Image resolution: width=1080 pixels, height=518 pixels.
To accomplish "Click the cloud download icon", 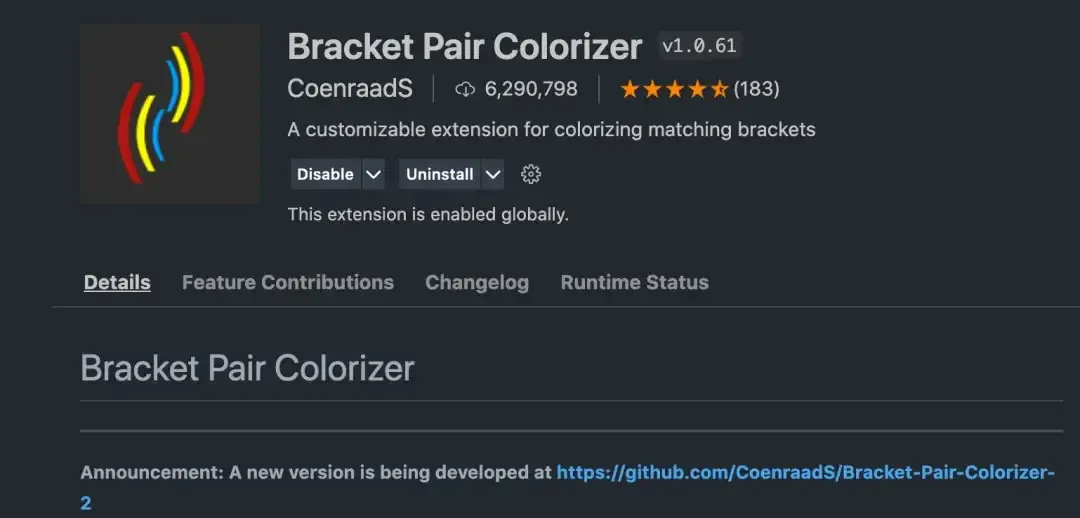I will pos(464,89).
